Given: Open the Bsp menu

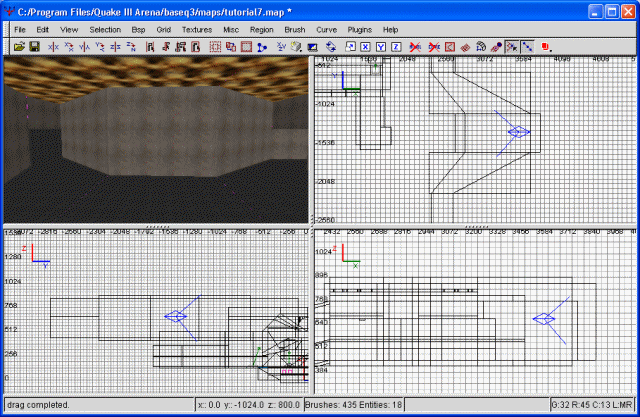Looking at the screenshot, I should [138, 30].
